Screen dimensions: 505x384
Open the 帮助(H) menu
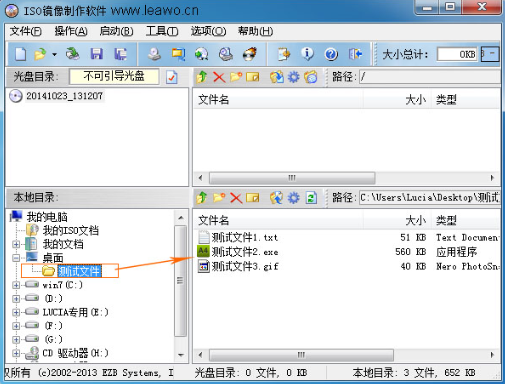coord(255,31)
